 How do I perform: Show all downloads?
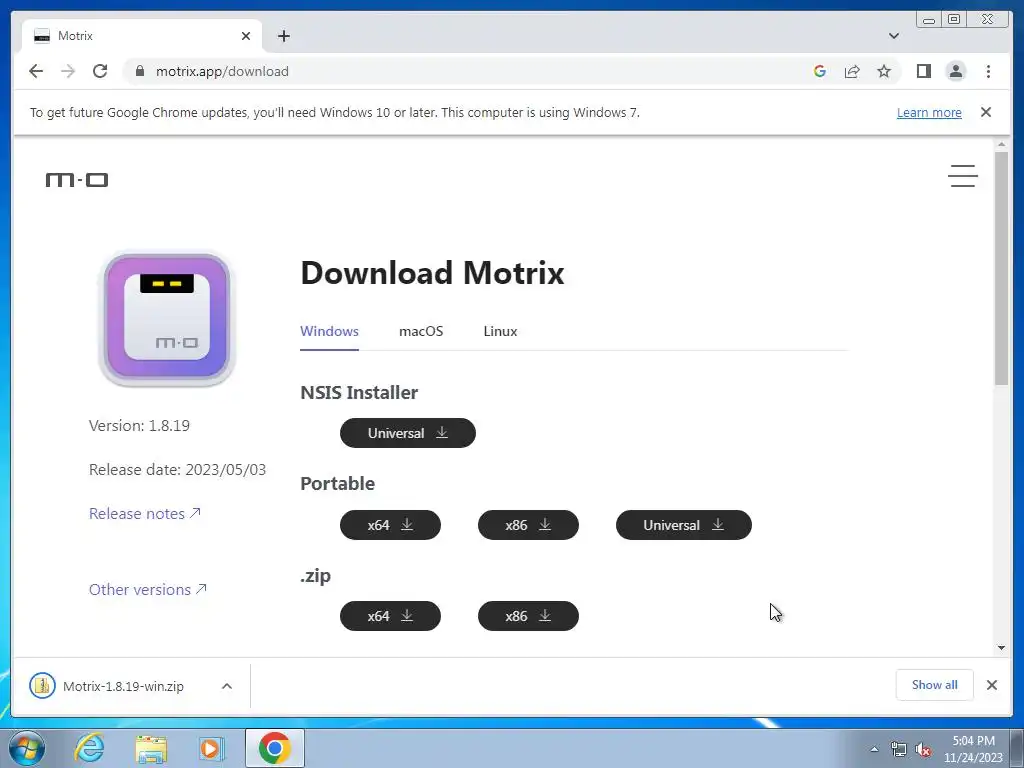tap(935, 684)
